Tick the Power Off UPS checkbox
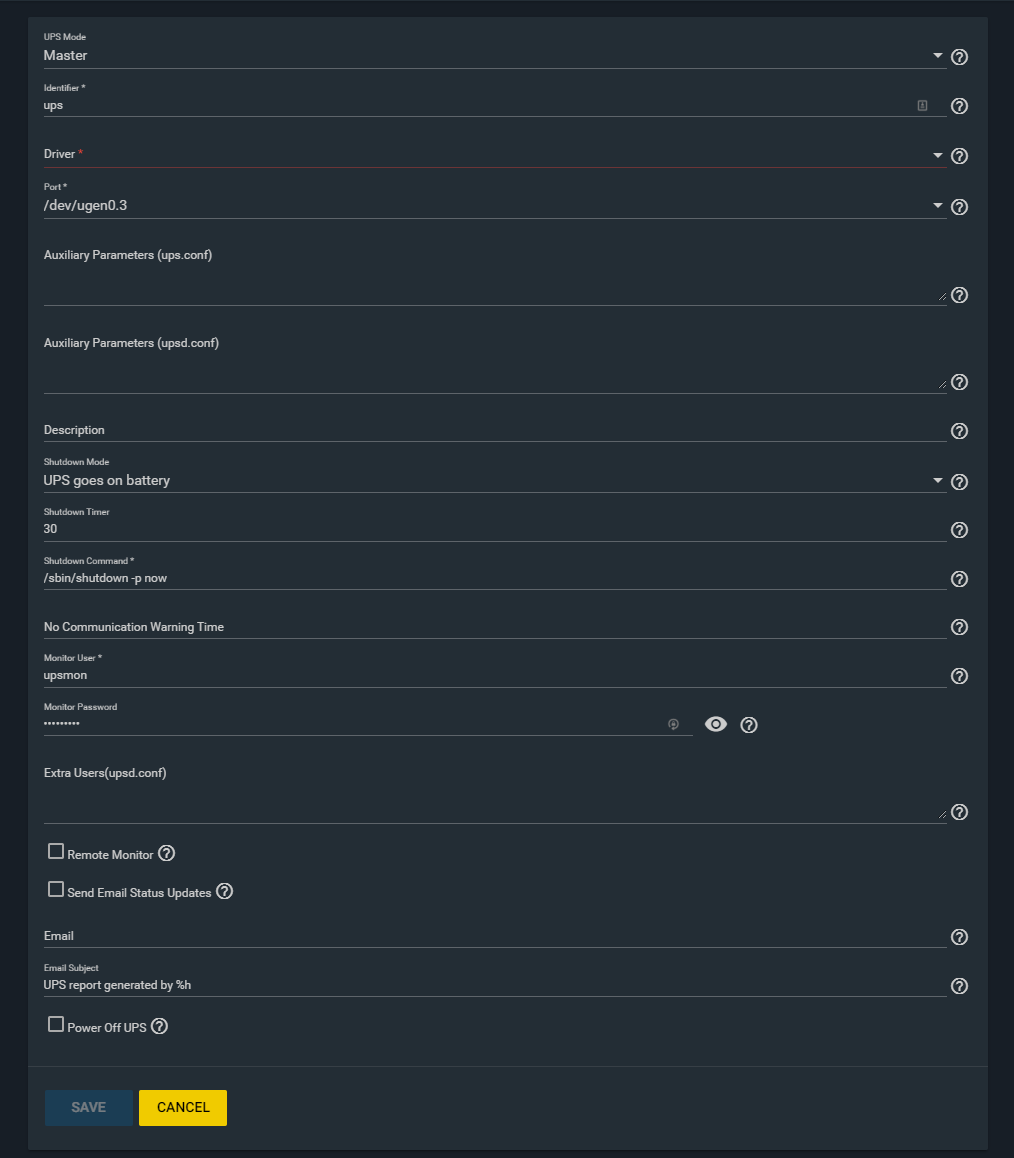Screen dimensions: 1014x1158 (55, 1024)
